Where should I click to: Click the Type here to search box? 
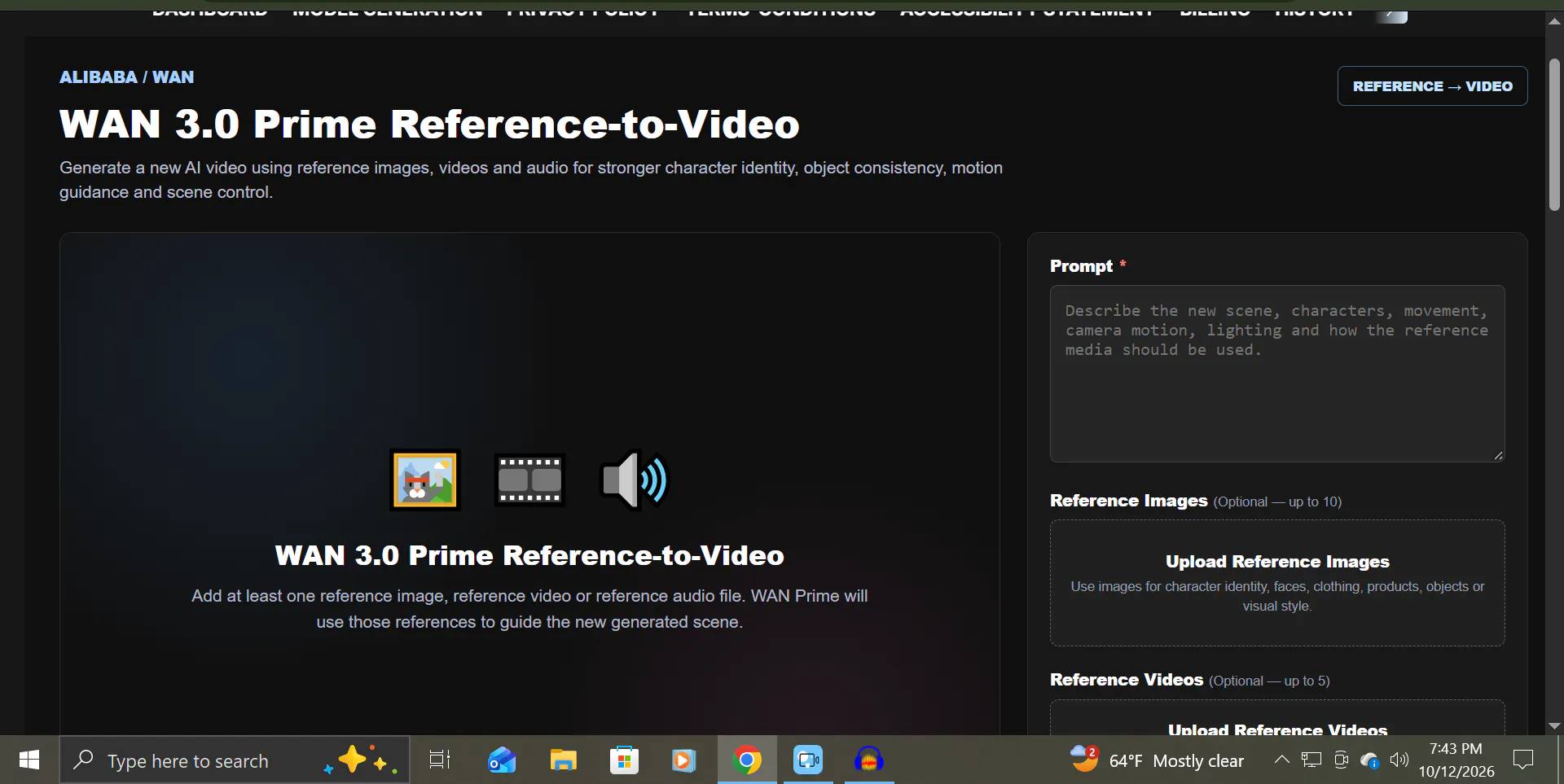[x=235, y=760]
